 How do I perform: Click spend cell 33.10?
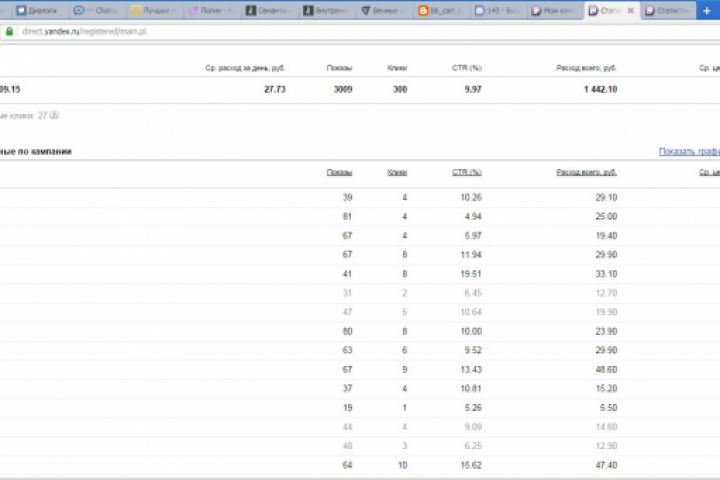606,274
